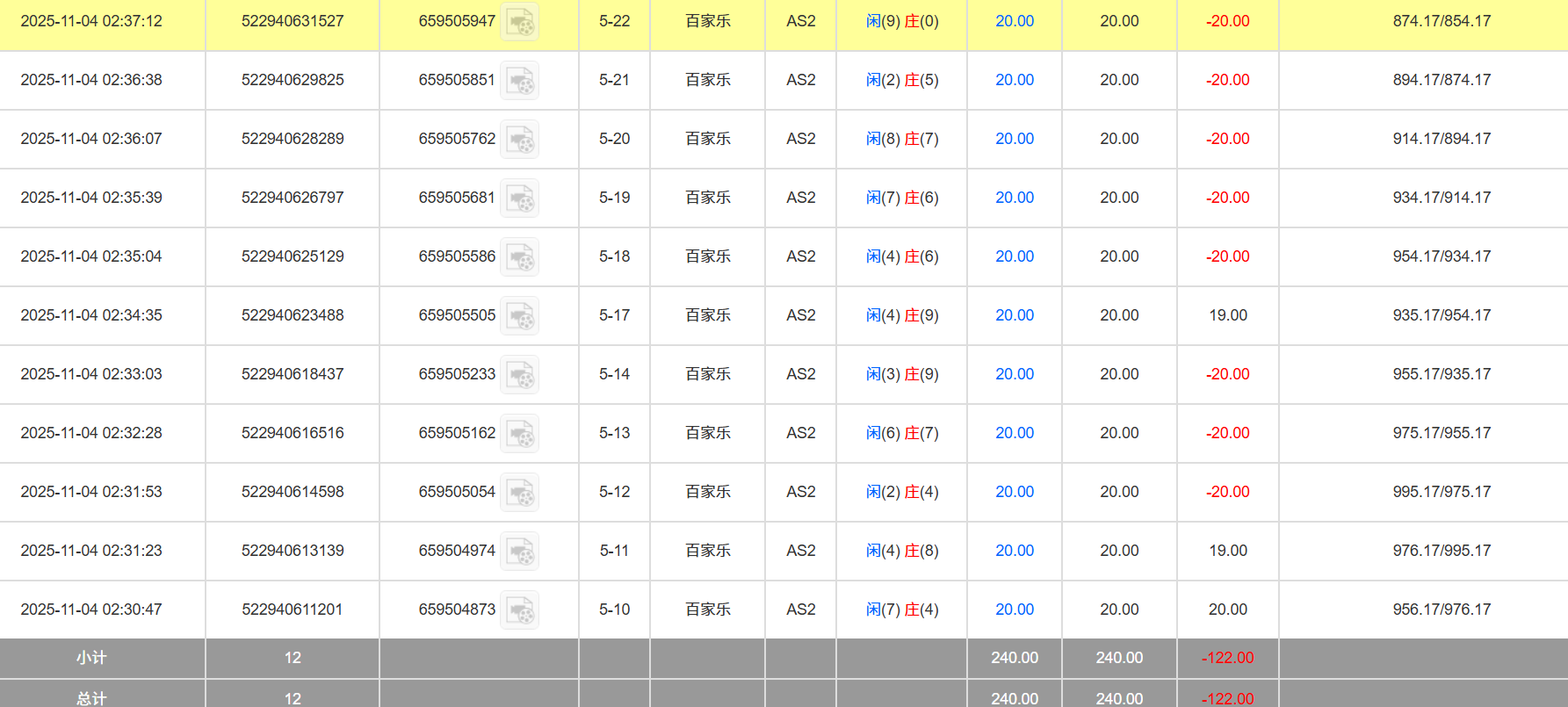Screen dimensions: 1568x707
Task: Click replay icon beside 659505851
Action: pyautogui.click(x=520, y=81)
